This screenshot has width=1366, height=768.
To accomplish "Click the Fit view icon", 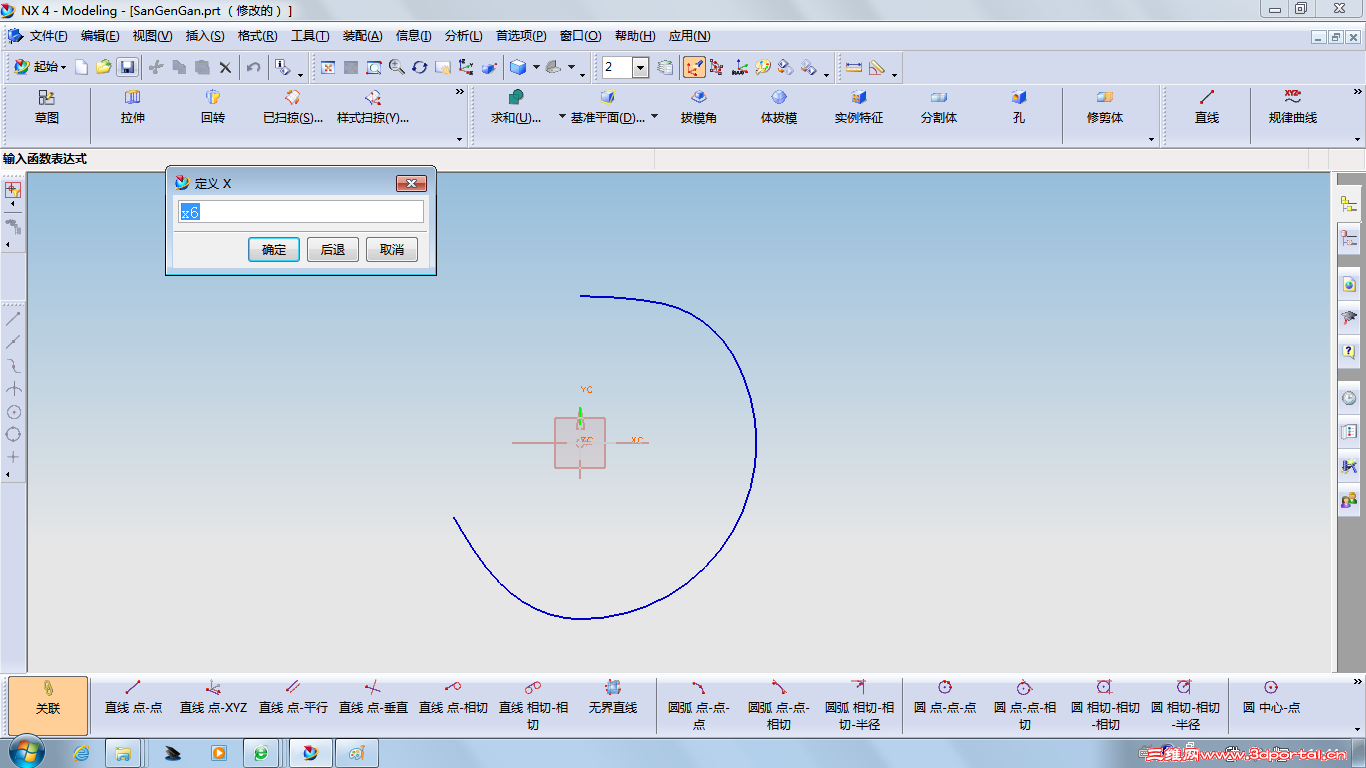I will (327, 67).
